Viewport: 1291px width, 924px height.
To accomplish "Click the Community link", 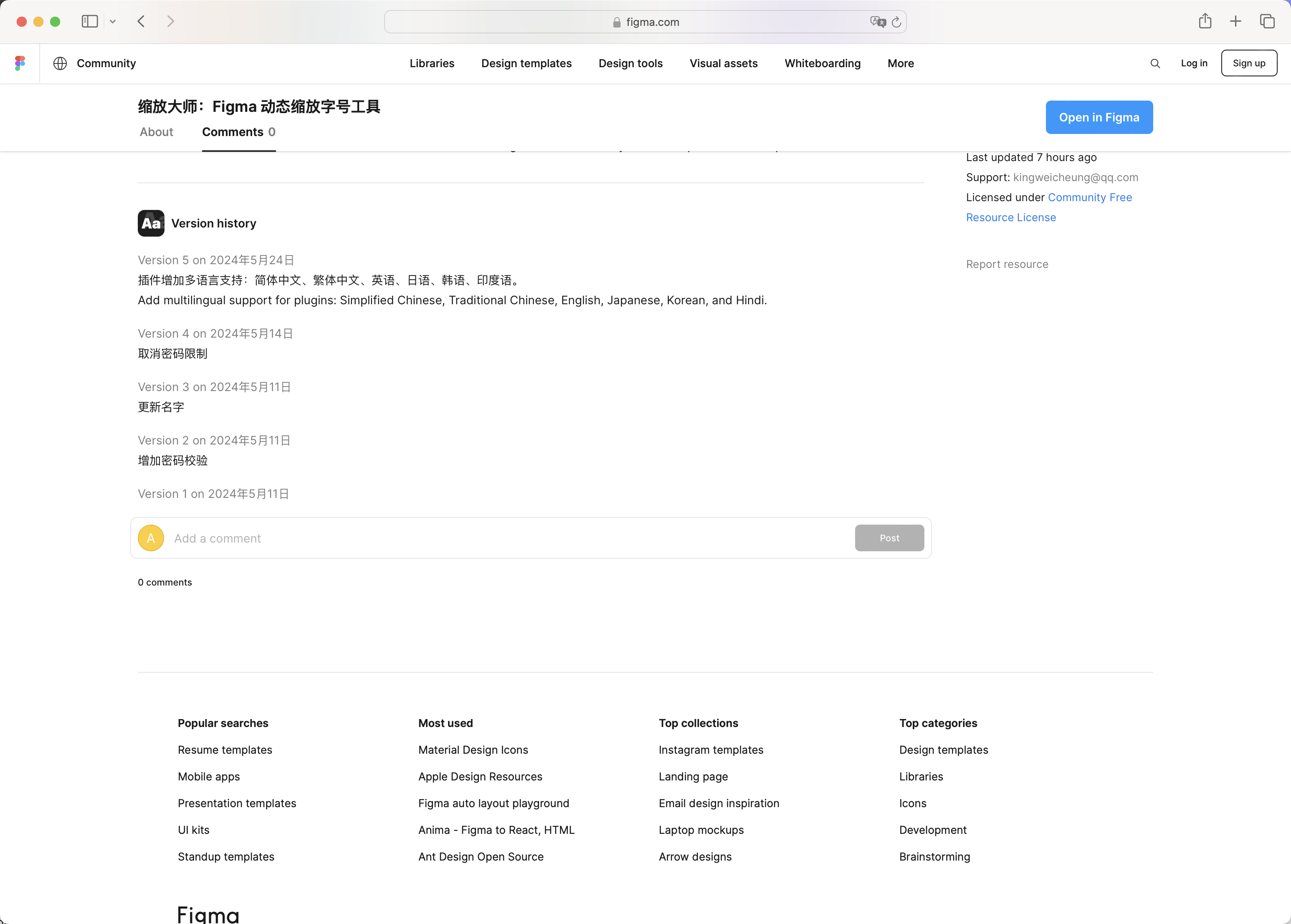I will (x=106, y=63).
